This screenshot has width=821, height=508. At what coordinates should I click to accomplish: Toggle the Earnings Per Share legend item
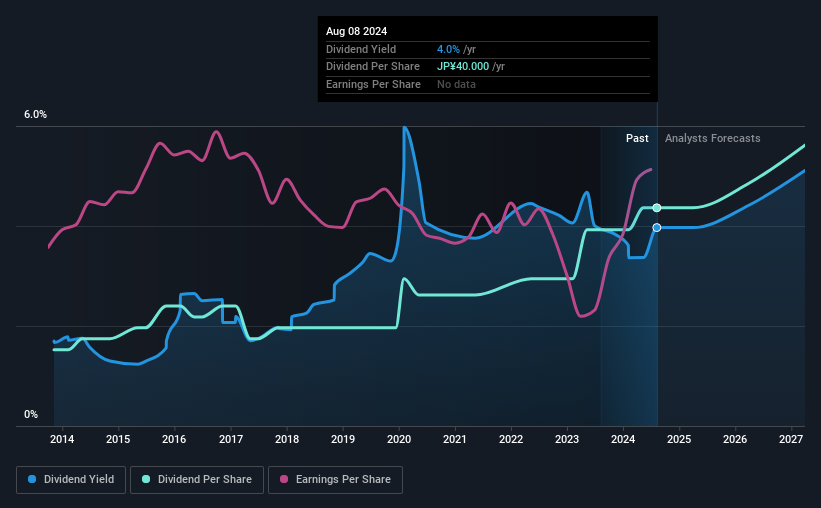[336, 480]
